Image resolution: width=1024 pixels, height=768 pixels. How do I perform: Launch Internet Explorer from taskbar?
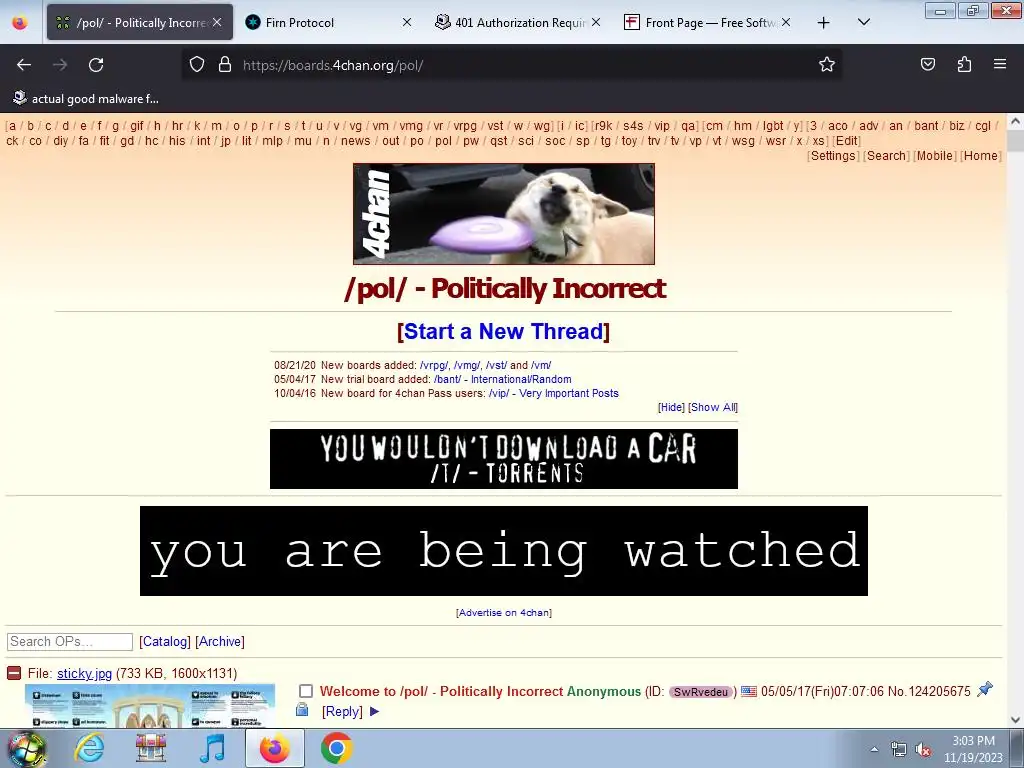coord(89,748)
